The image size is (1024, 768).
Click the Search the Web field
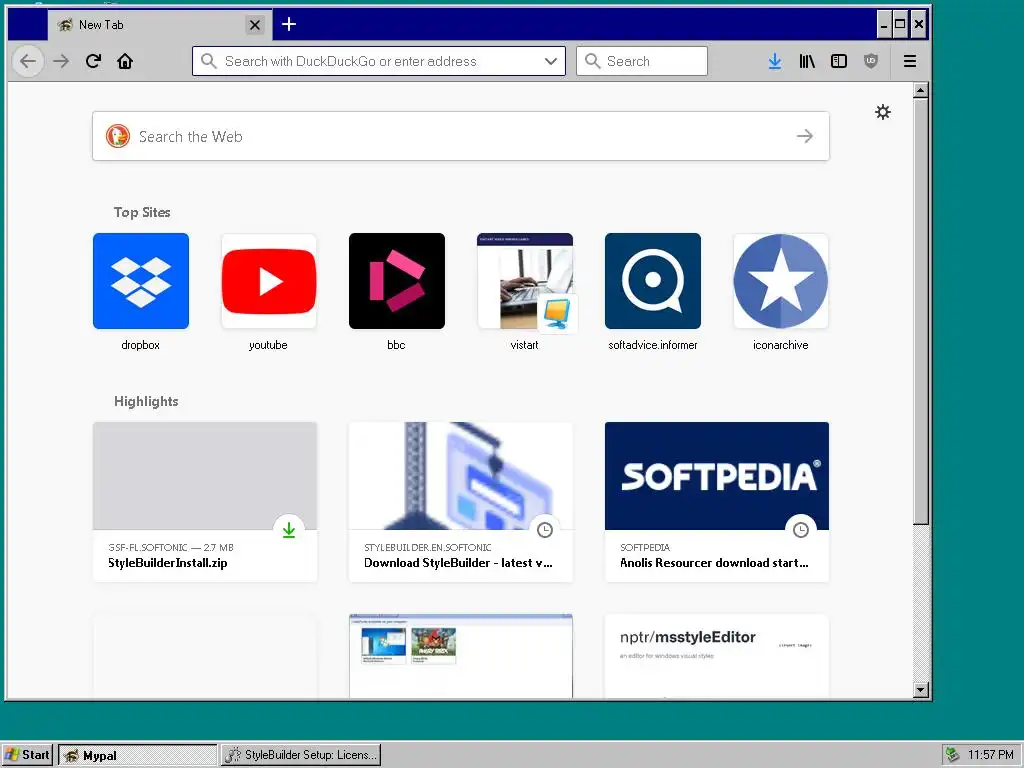point(460,136)
